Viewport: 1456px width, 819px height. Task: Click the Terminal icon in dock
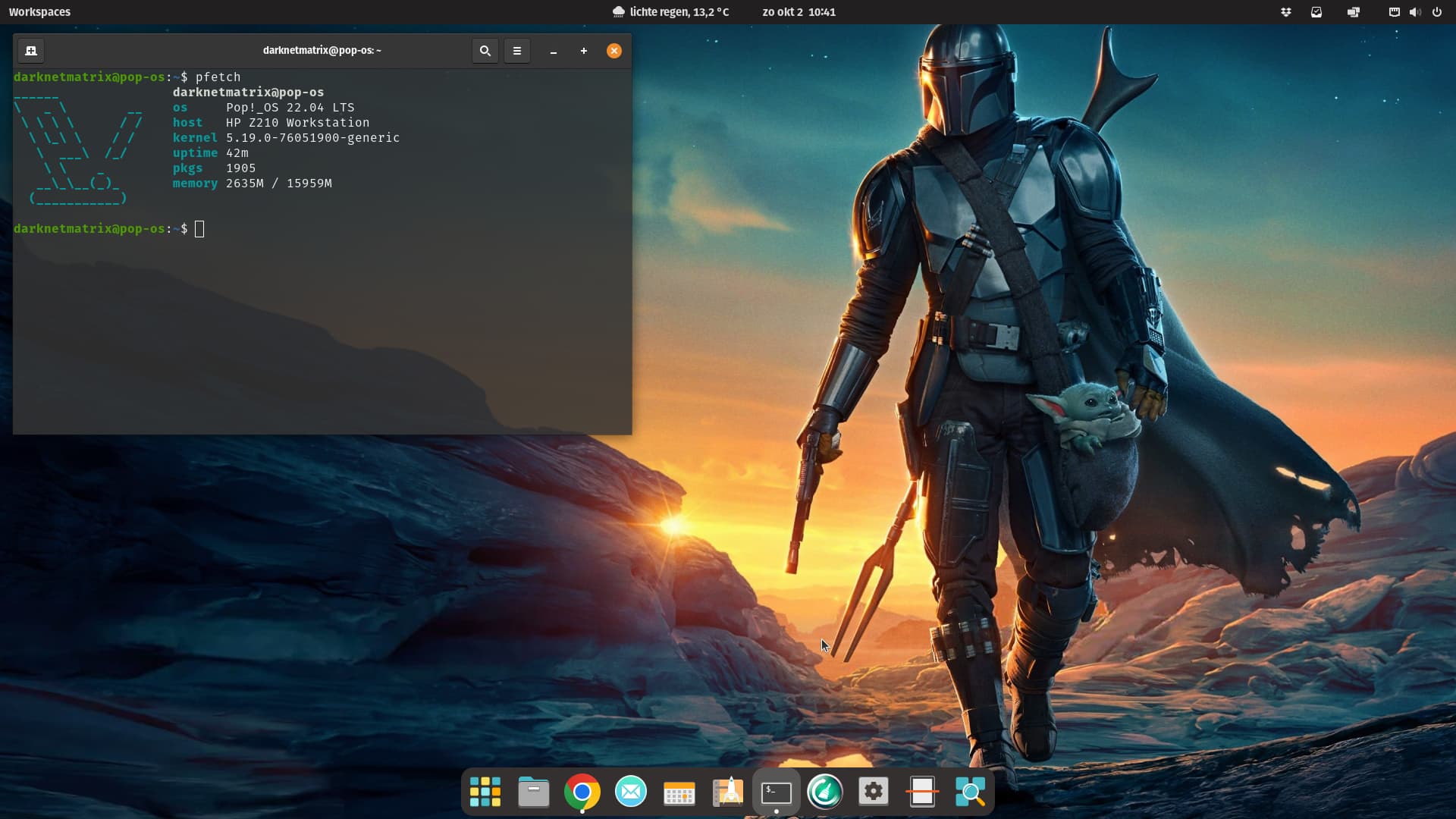point(777,792)
